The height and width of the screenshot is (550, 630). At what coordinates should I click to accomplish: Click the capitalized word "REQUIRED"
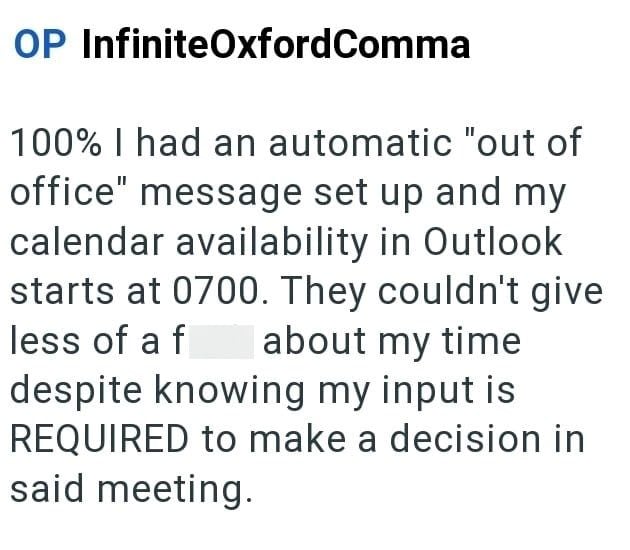tap(99, 439)
